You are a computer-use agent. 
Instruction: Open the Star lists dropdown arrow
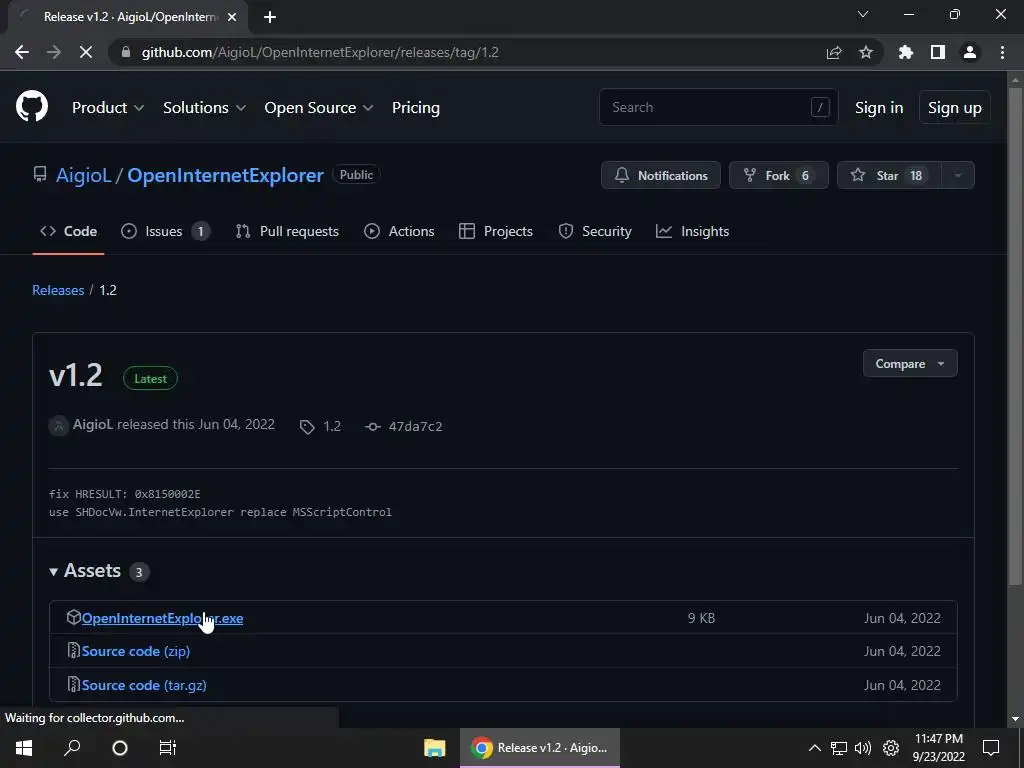(958, 175)
